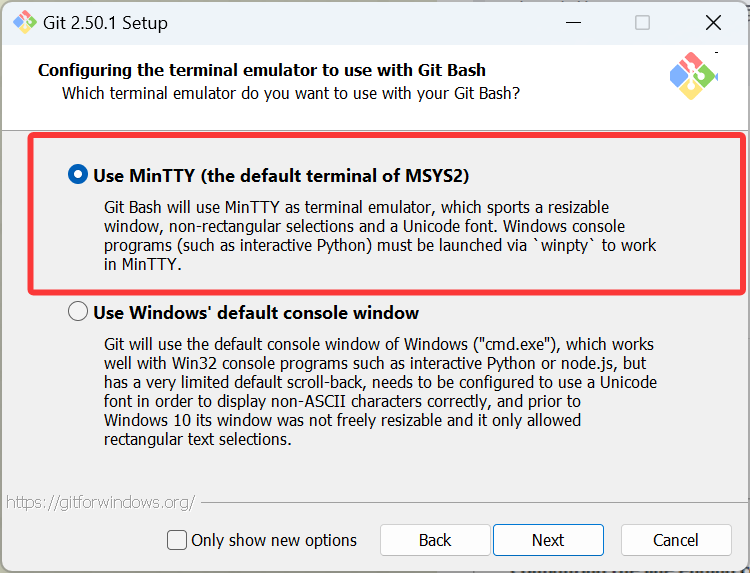Click the "Use MinTTY (the default terminal of MSYS2)" label
Viewport: 750px width, 573px height.
(x=281, y=176)
